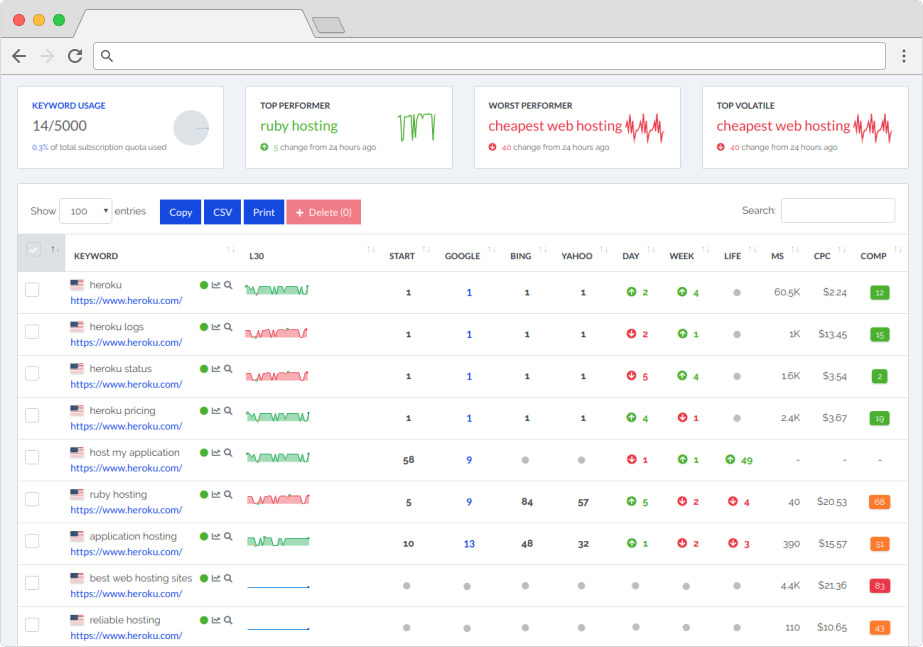Viewport: 923px width, 647px height.
Task: Open the chart icon for heroku pricing
Action: coord(216,410)
